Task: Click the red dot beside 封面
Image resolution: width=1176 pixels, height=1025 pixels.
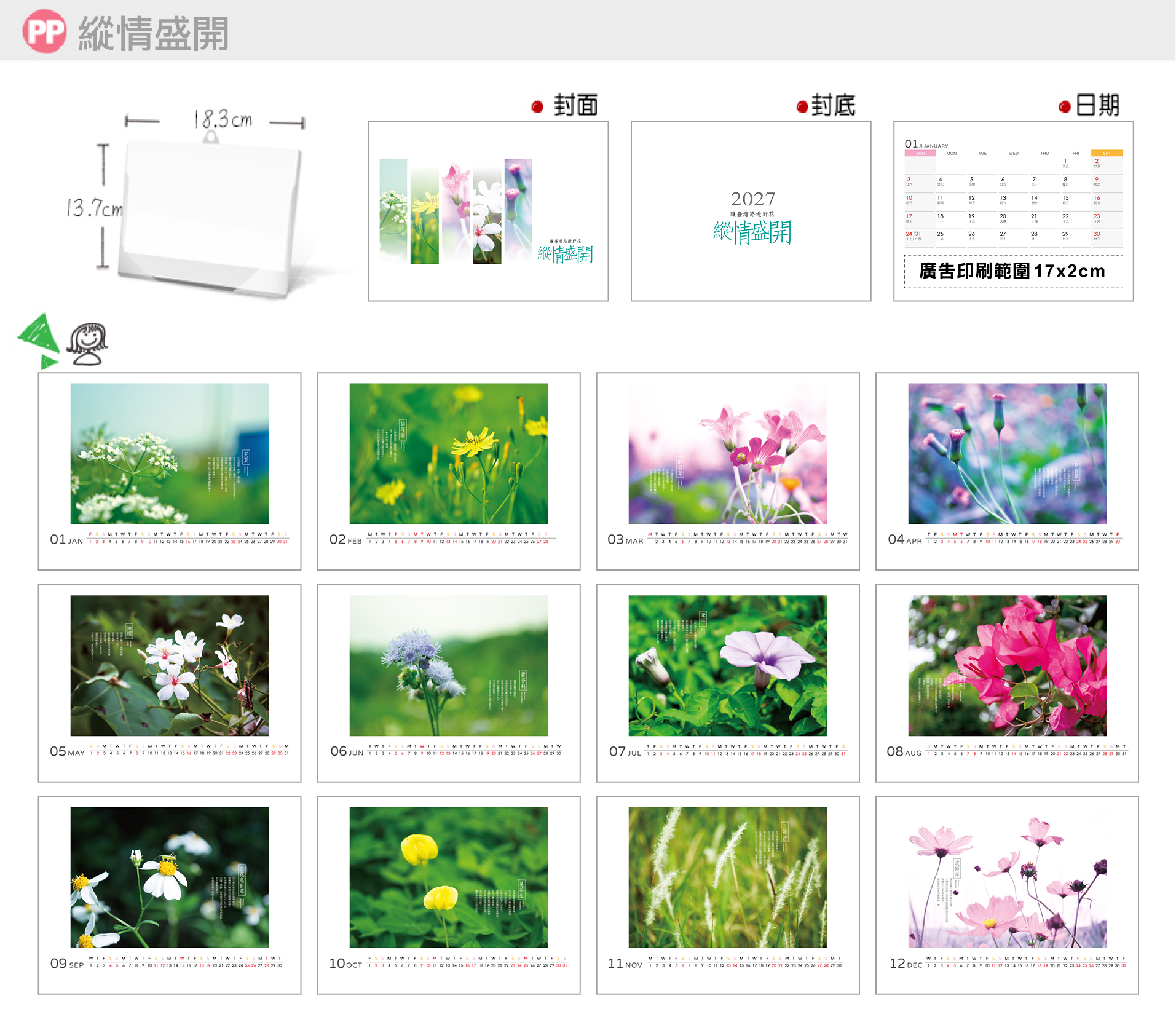Action: point(537,106)
